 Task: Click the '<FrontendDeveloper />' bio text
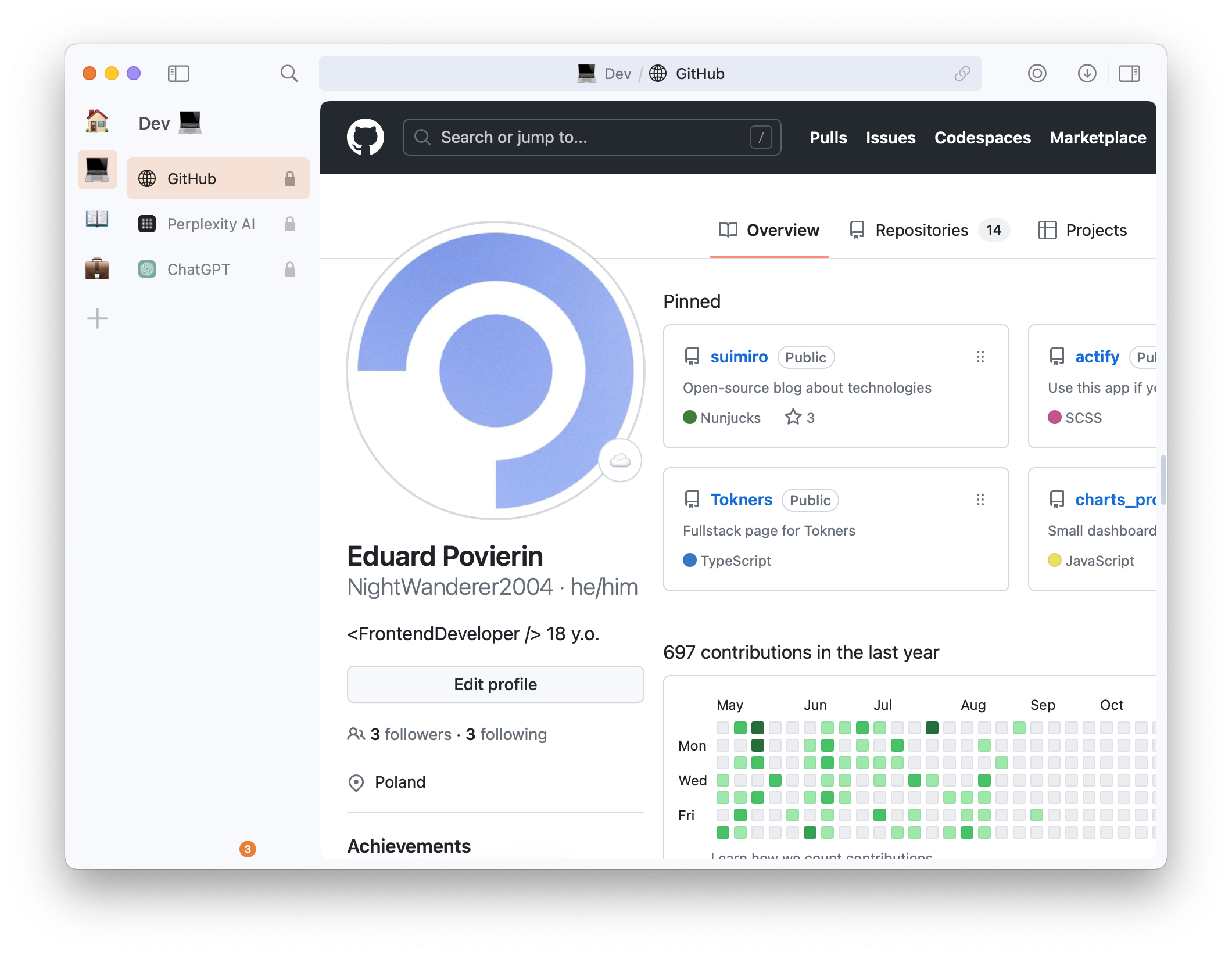pyautogui.click(x=445, y=634)
